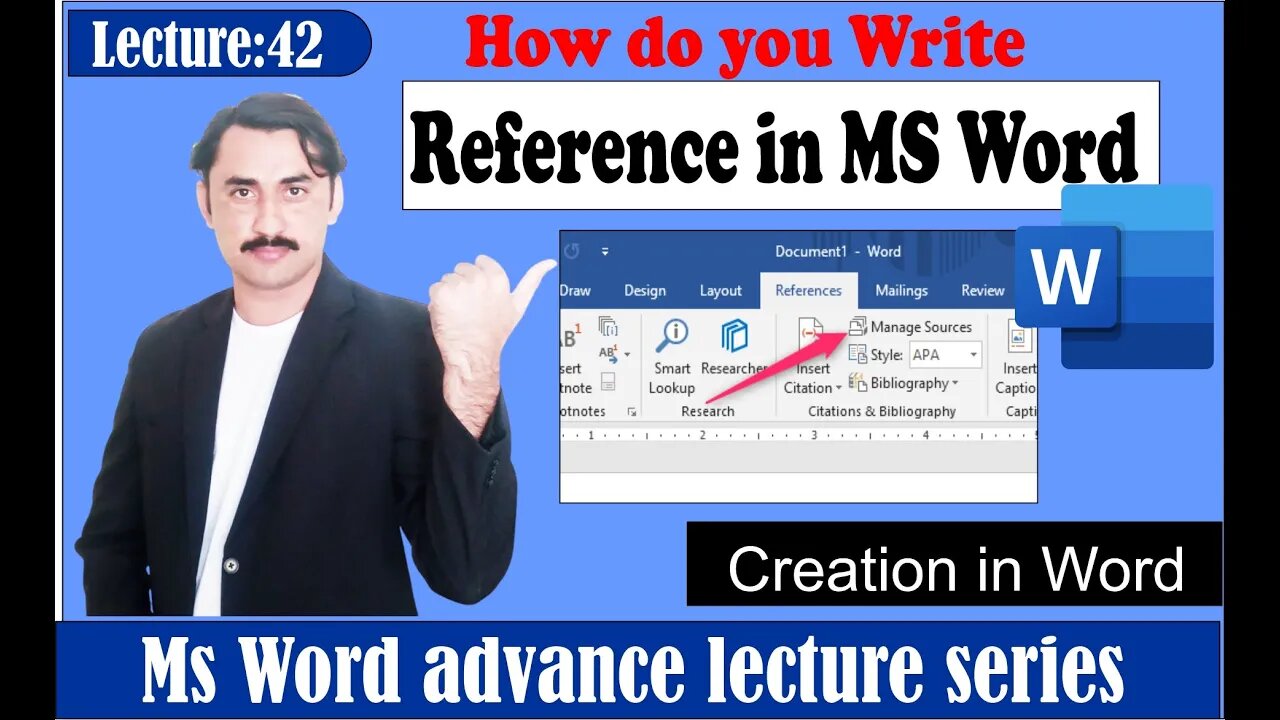This screenshot has height=720, width=1280.
Task: Switch to the Draw tab
Action: pos(575,291)
